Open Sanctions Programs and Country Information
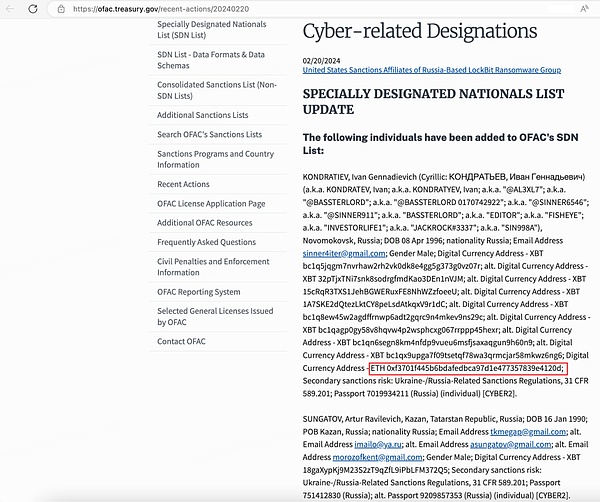Screen dimensions: 600x502 [215, 159]
